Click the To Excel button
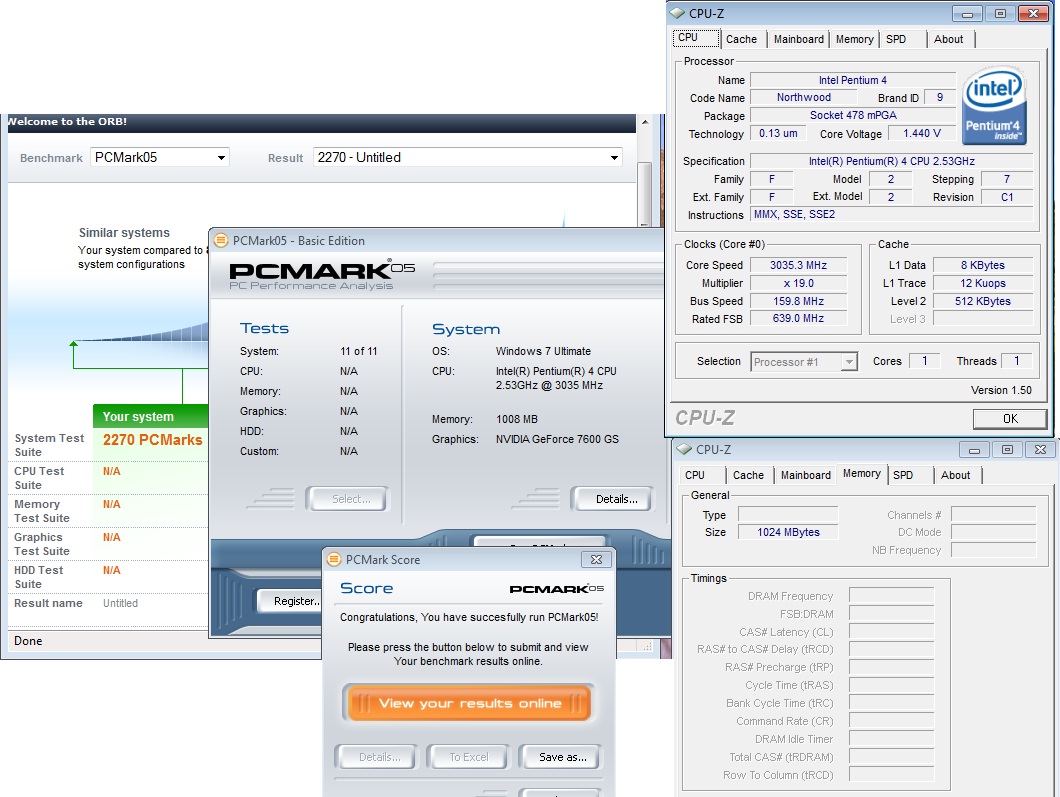This screenshot has height=797, width=1060. (x=468, y=757)
